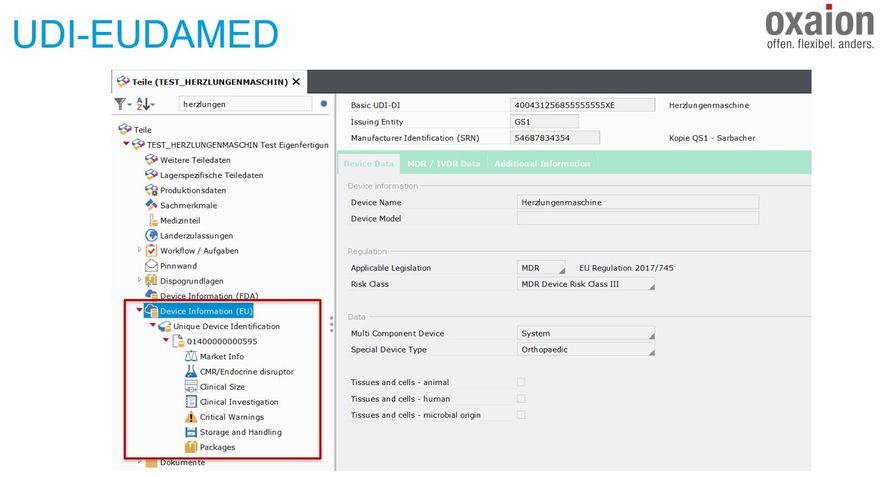Click the Device Information (EU) icon
The width and height of the screenshot is (880, 477).
pyautogui.click(x=151, y=310)
